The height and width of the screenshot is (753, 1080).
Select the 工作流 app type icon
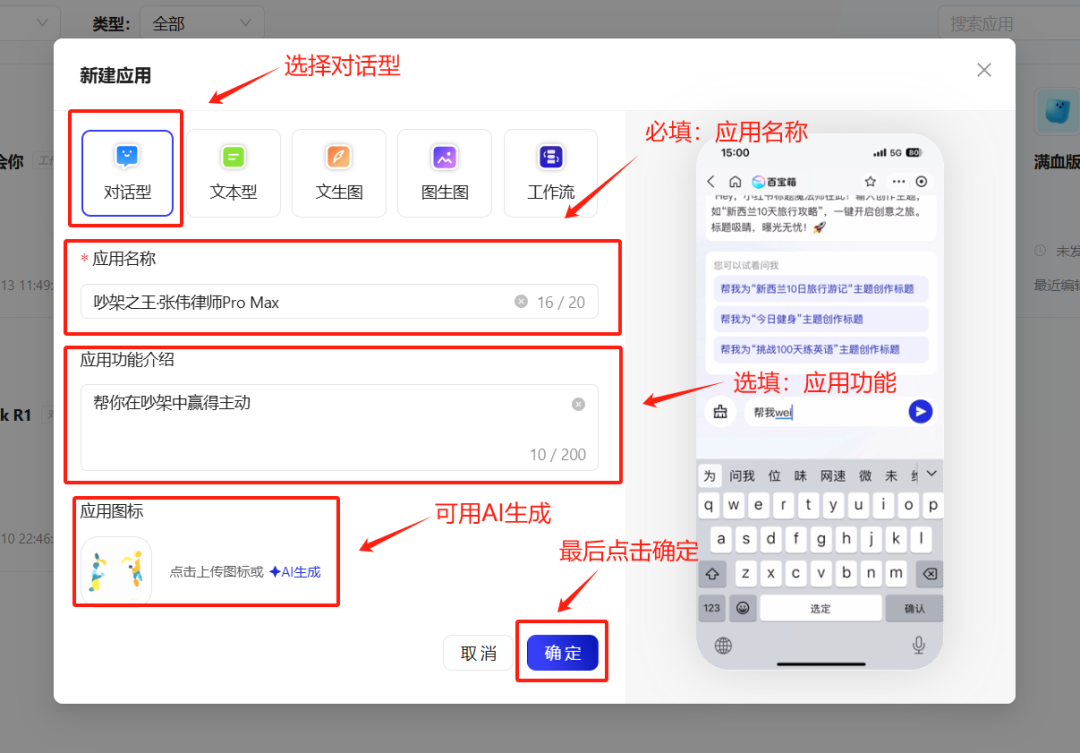click(x=551, y=158)
